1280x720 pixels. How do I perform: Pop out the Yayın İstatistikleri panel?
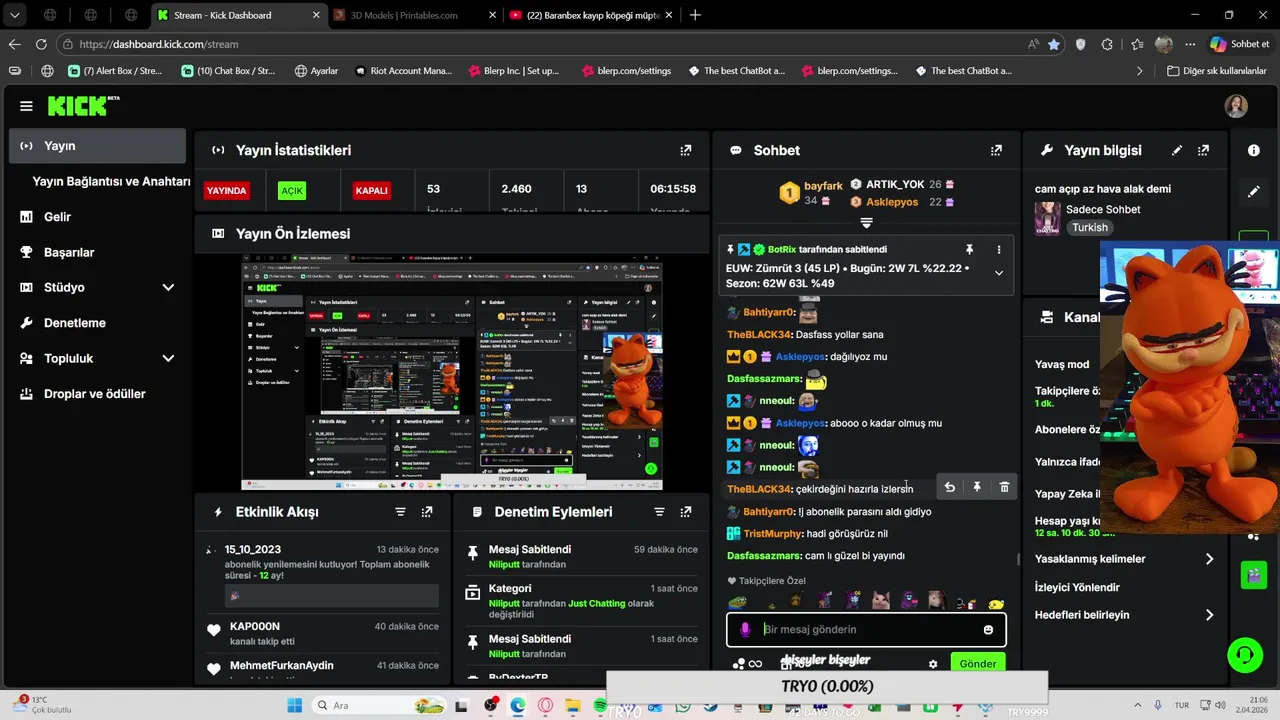pos(685,150)
